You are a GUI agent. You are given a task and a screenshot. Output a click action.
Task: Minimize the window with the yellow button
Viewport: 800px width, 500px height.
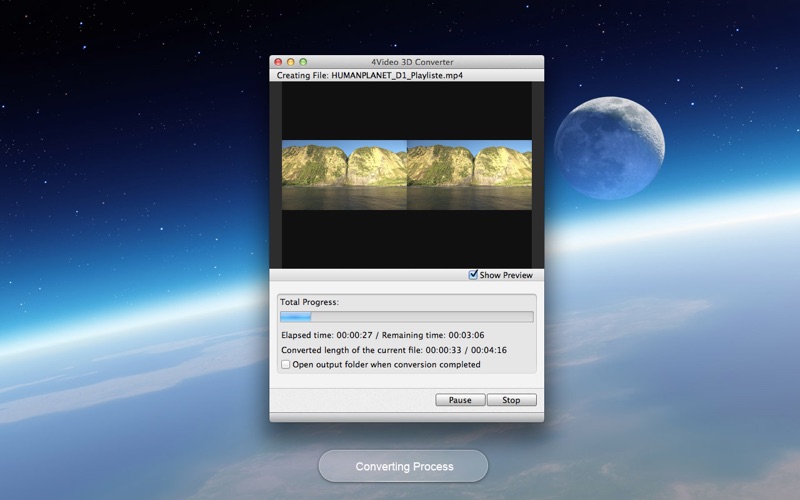(x=290, y=62)
